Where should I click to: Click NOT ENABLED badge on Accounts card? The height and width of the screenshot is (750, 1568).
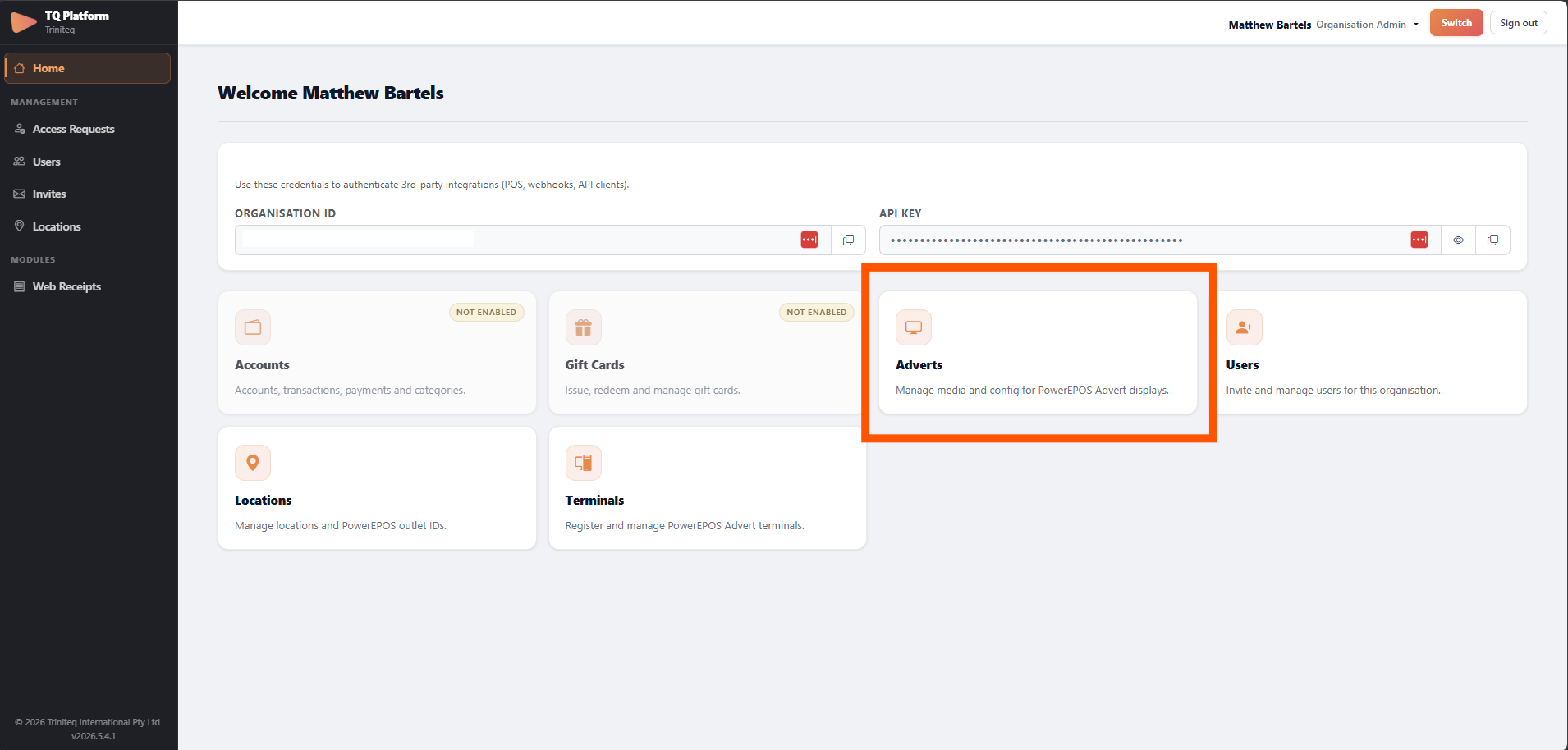486,312
